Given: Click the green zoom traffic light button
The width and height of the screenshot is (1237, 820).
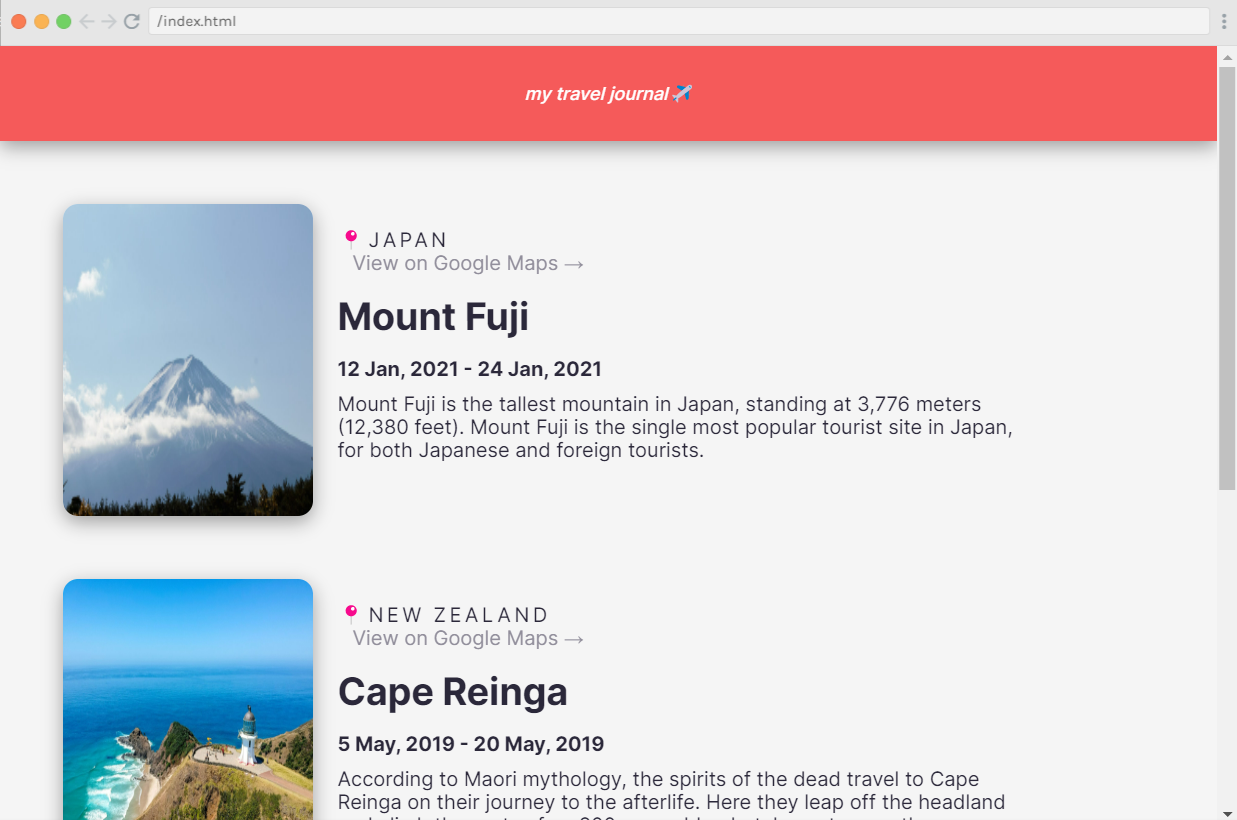Looking at the screenshot, I should (x=64, y=19).
